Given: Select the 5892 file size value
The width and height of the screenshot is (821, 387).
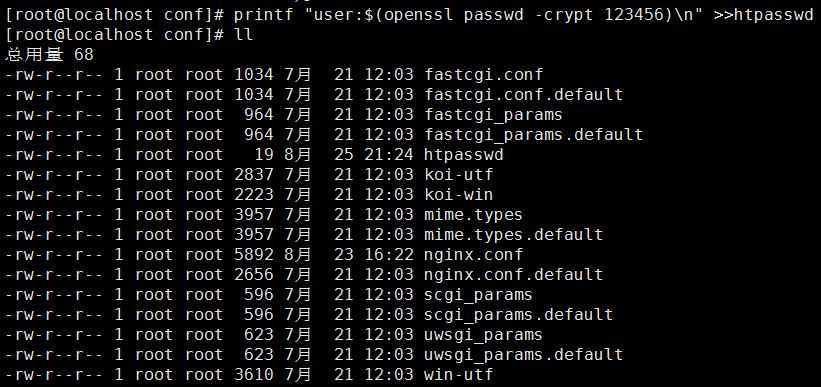Looking at the screenshot, I should [x=254, y=255].
